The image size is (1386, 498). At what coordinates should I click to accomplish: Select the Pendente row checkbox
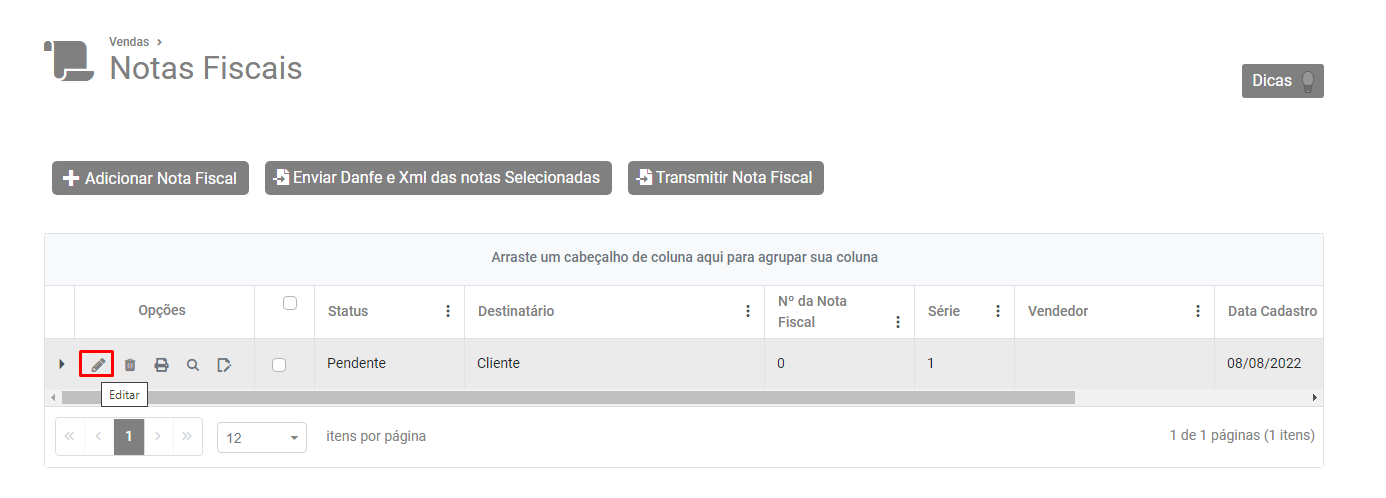pyautogui.click(x=279, y=365)
